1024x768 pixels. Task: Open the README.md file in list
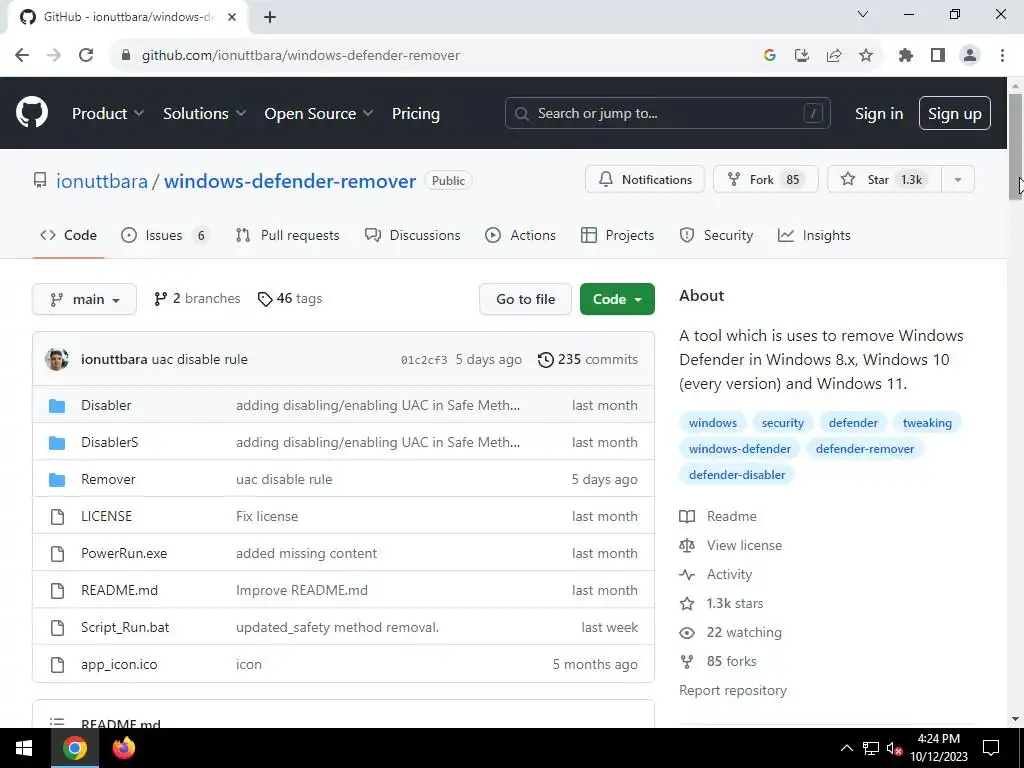pos(120,590)
